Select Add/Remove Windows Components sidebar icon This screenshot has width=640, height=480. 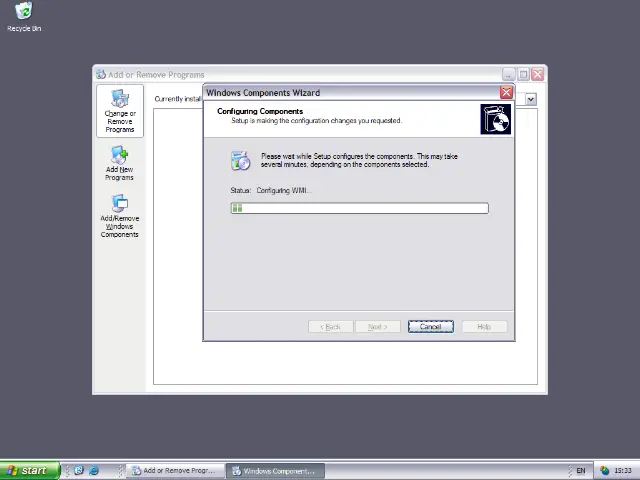[120, 216]
